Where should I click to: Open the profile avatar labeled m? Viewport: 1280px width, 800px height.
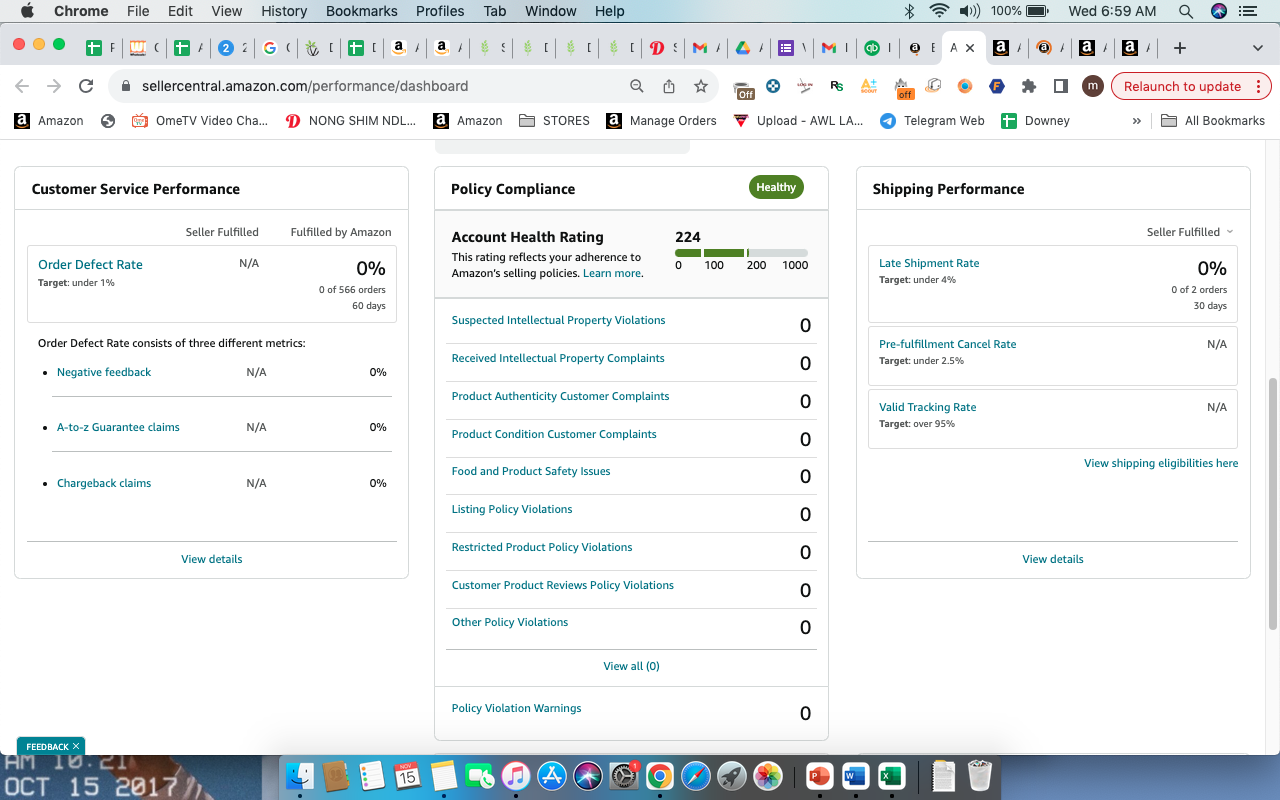click(1093, 86)
